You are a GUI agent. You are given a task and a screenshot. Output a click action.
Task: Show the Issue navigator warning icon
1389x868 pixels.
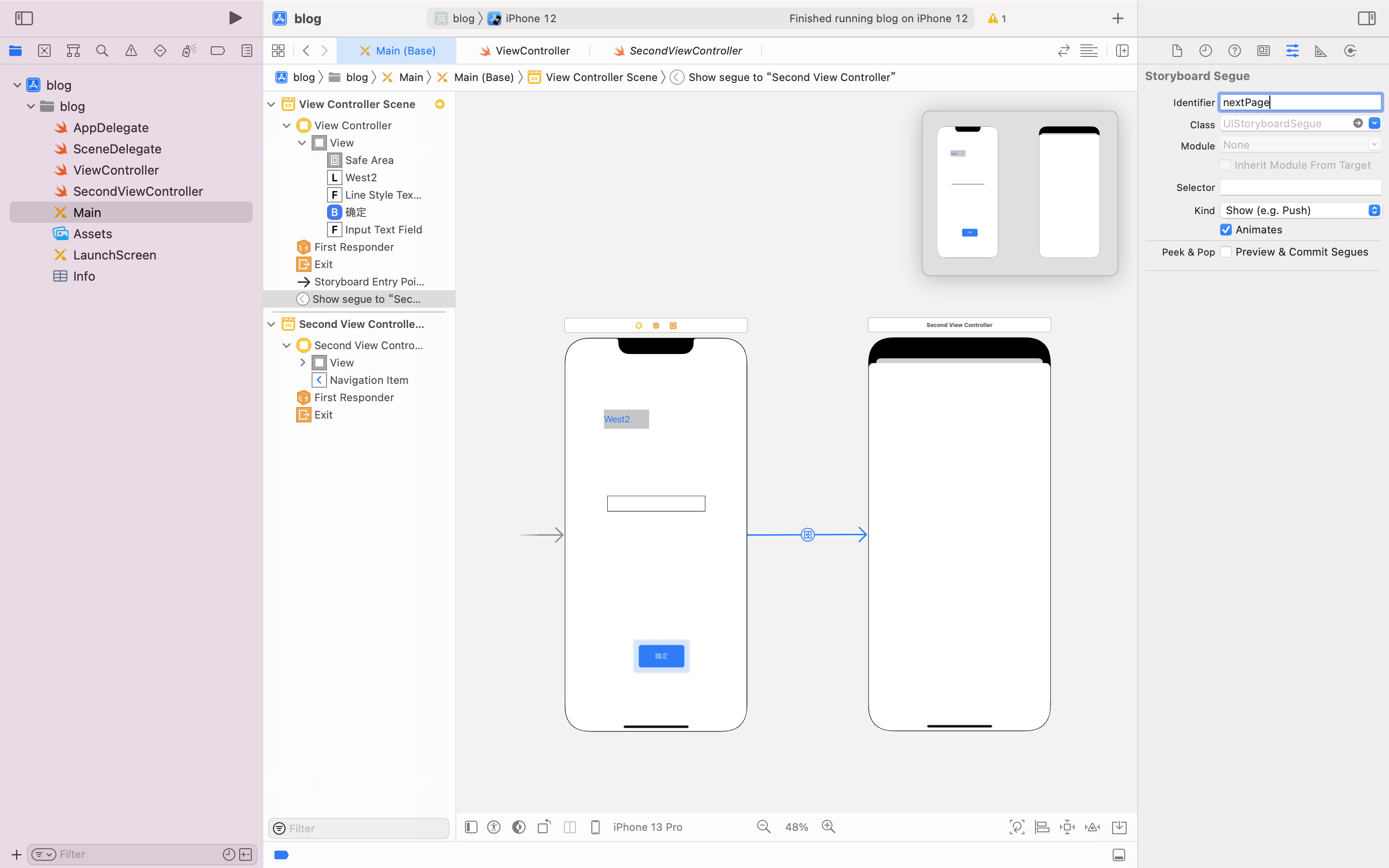(x=131, y=51)
